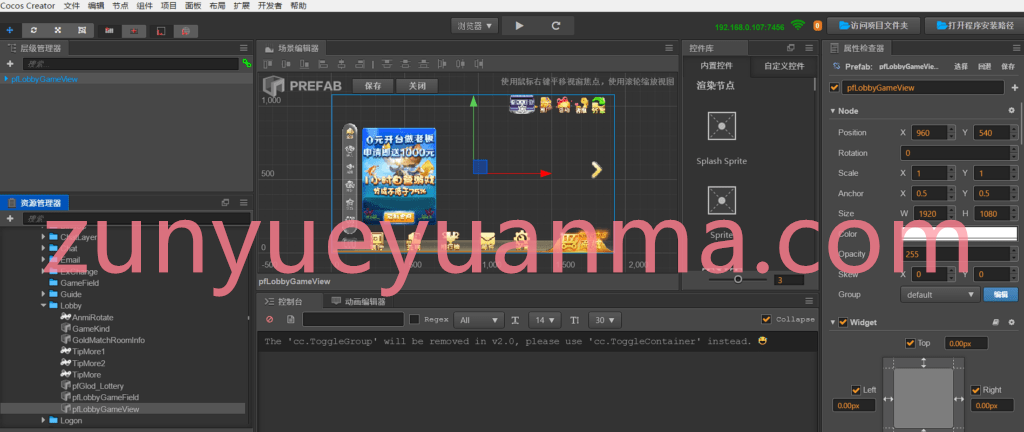The image size is (1024, 432).
Task: Toggle the console Collapse checkbox
Action: (766, 320)
